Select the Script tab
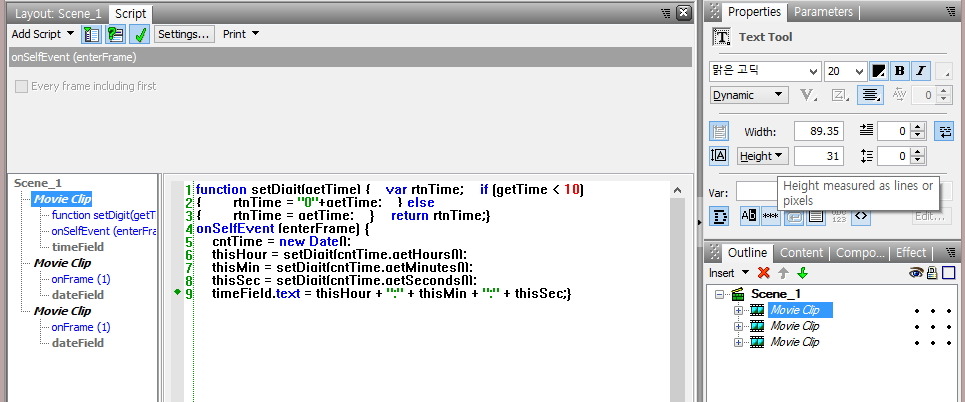Screen dimensions: 965x402 point(130,14)
